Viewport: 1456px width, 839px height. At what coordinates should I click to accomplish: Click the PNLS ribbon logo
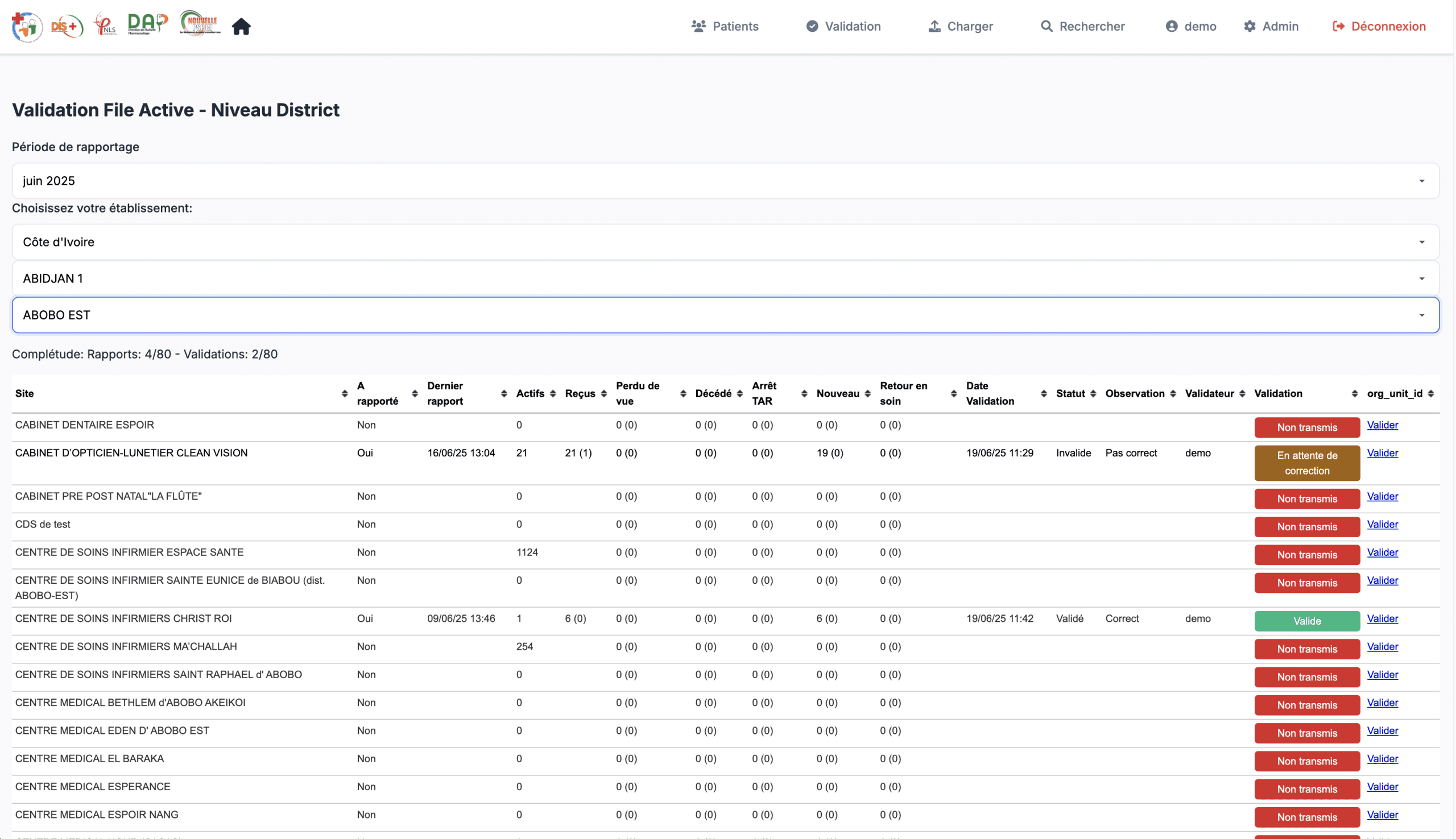(105, 24)
